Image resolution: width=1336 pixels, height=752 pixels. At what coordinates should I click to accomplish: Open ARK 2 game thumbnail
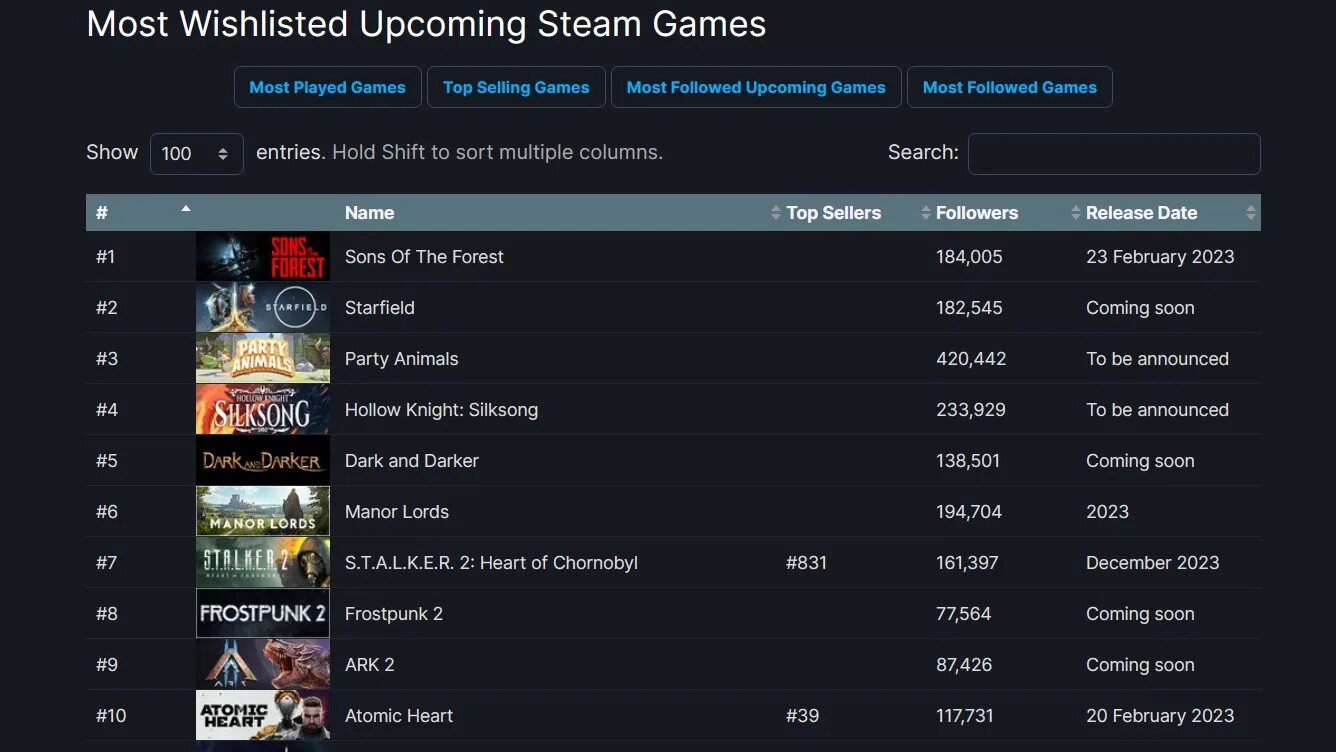(263, 664)
